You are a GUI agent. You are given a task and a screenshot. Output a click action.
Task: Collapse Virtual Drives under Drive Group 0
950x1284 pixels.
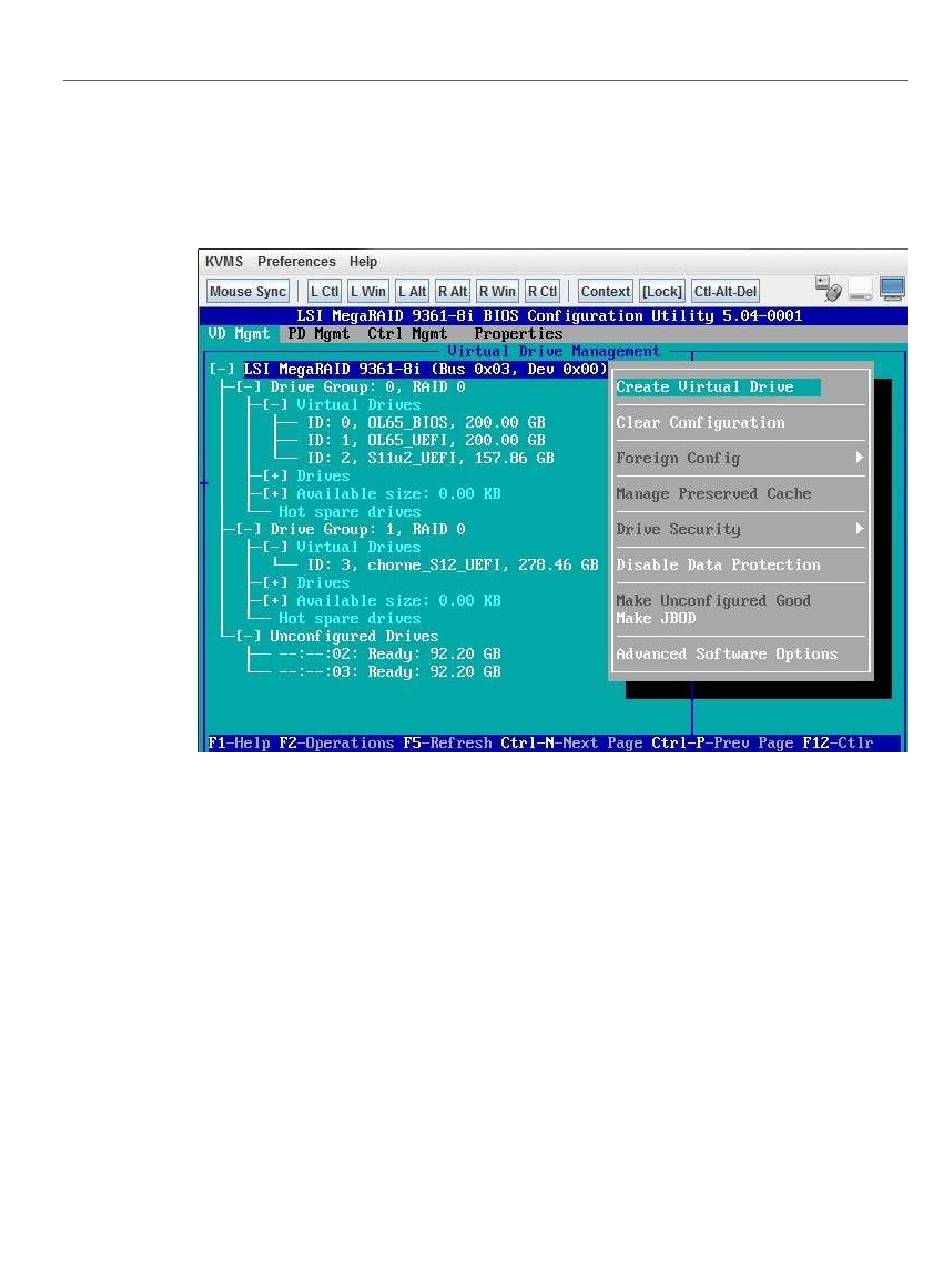tap(276, 405)
